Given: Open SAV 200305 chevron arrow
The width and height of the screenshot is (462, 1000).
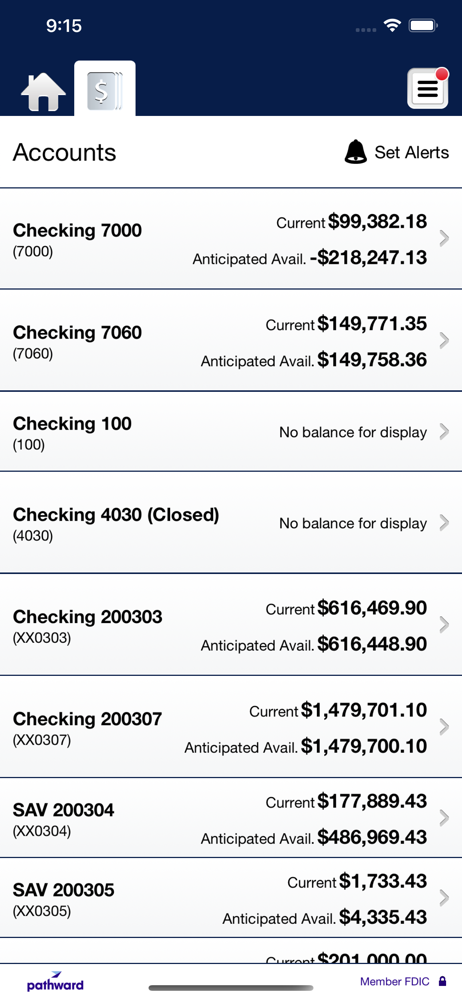Looking at the screenshot, I should pos(445,898).
